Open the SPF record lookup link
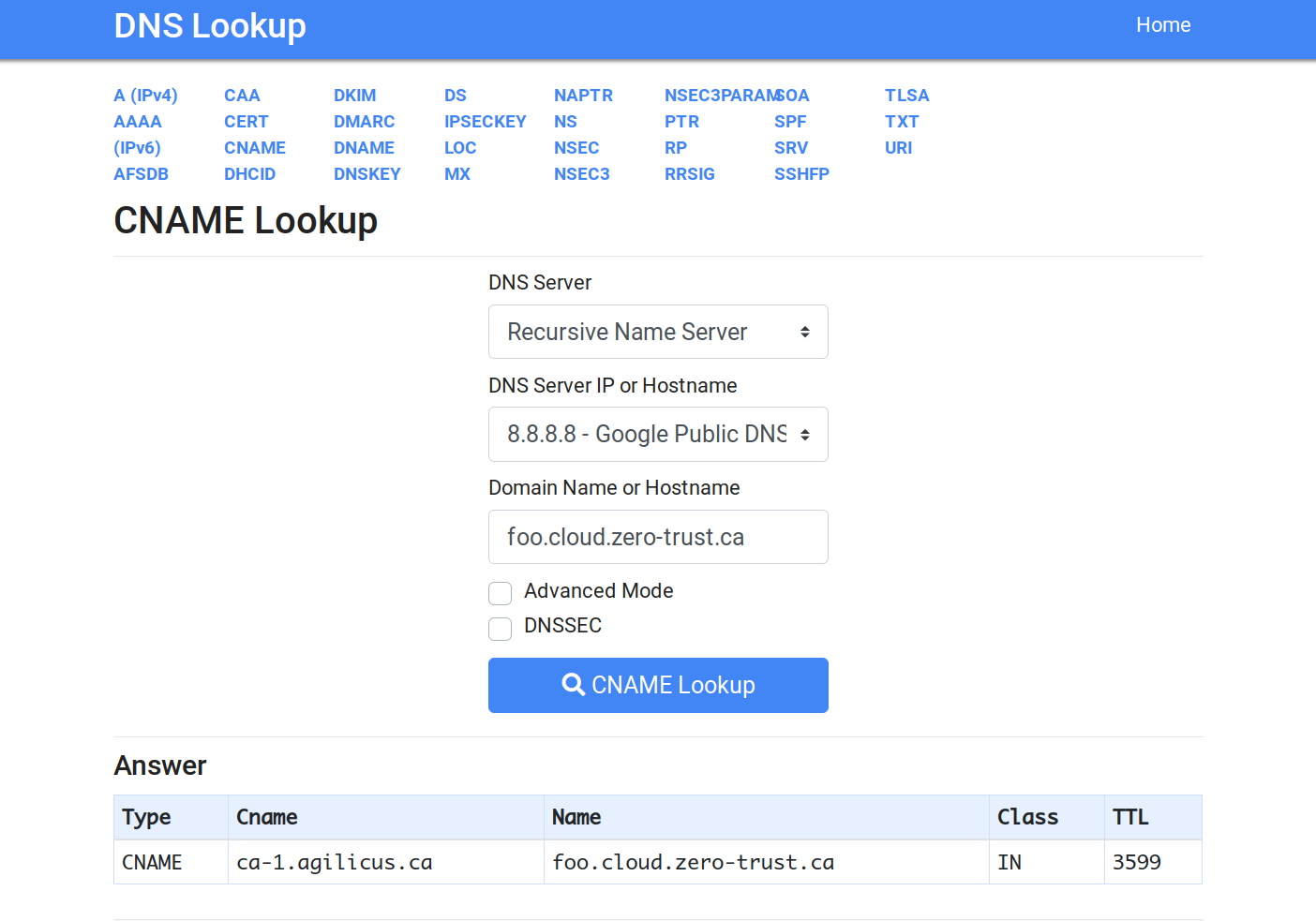The width and height of the screenshot is (1316, 921). point(790,122)
